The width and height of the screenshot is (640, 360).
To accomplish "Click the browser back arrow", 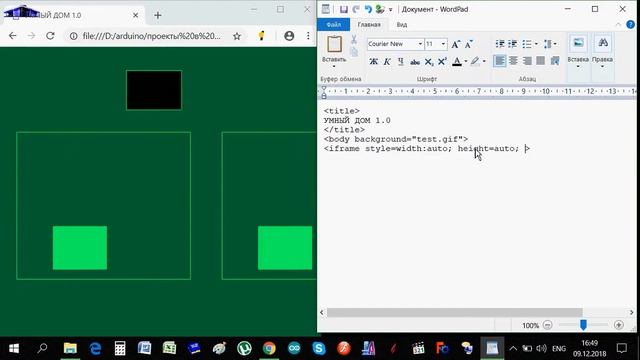I will pyautogui.click(x=13, y=36).
